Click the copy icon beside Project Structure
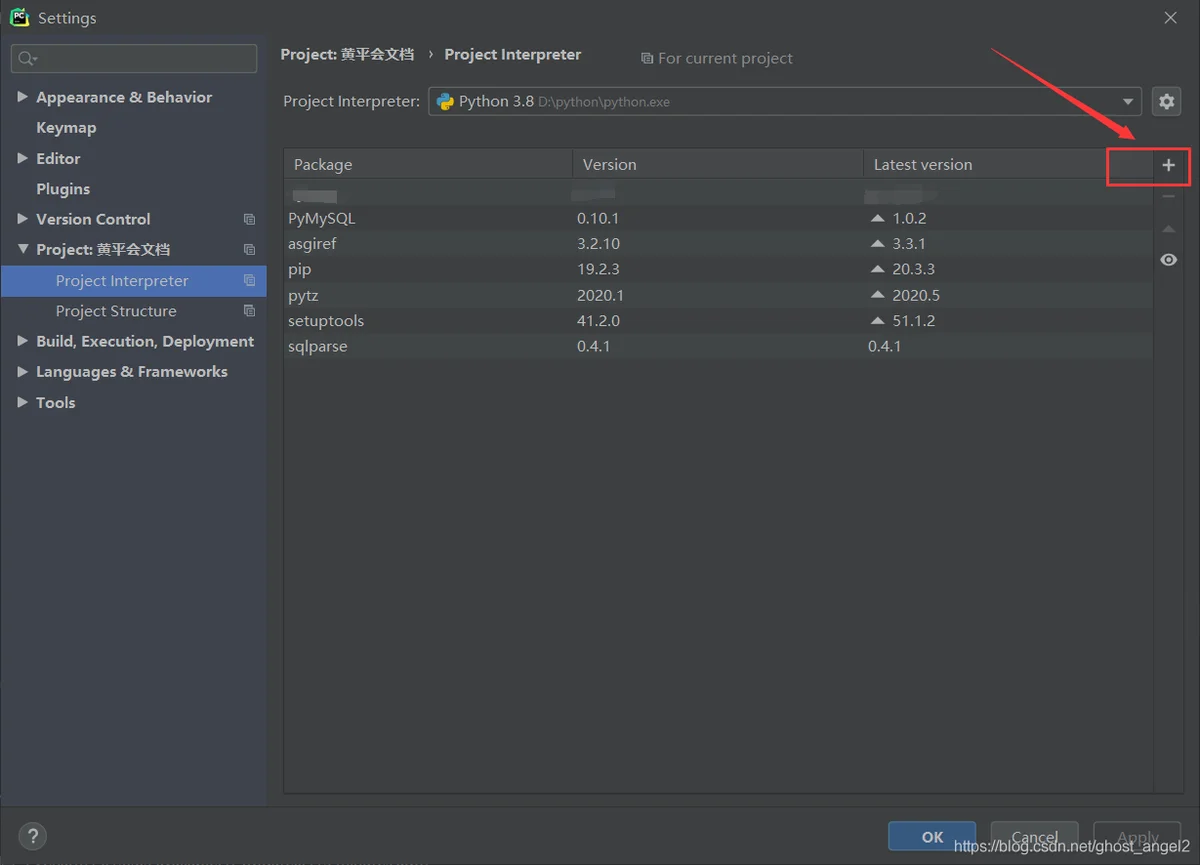This screenshot has height=865, width=1200. click(x=249, y=311)
